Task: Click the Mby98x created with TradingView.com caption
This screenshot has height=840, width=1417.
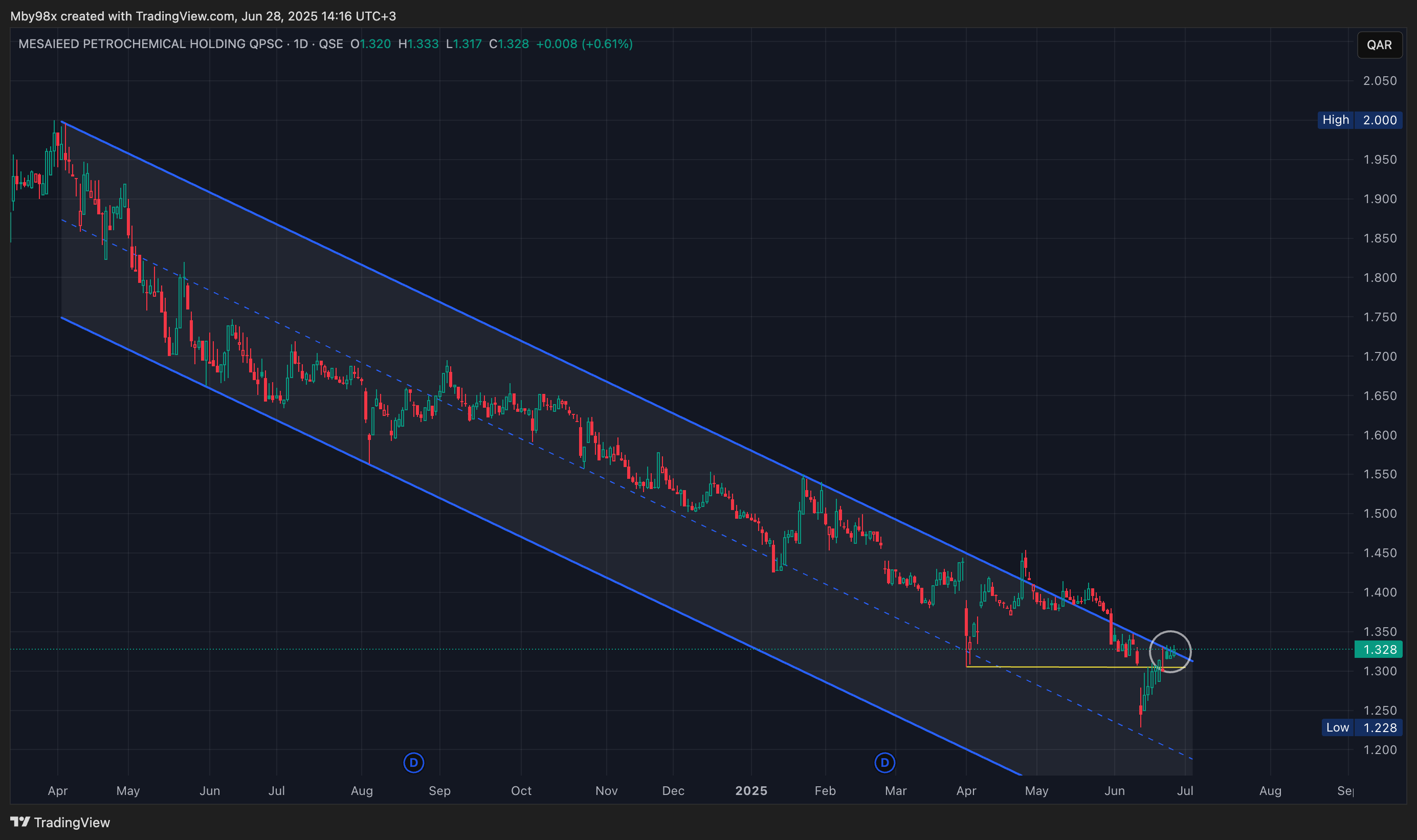Action: 203,16
